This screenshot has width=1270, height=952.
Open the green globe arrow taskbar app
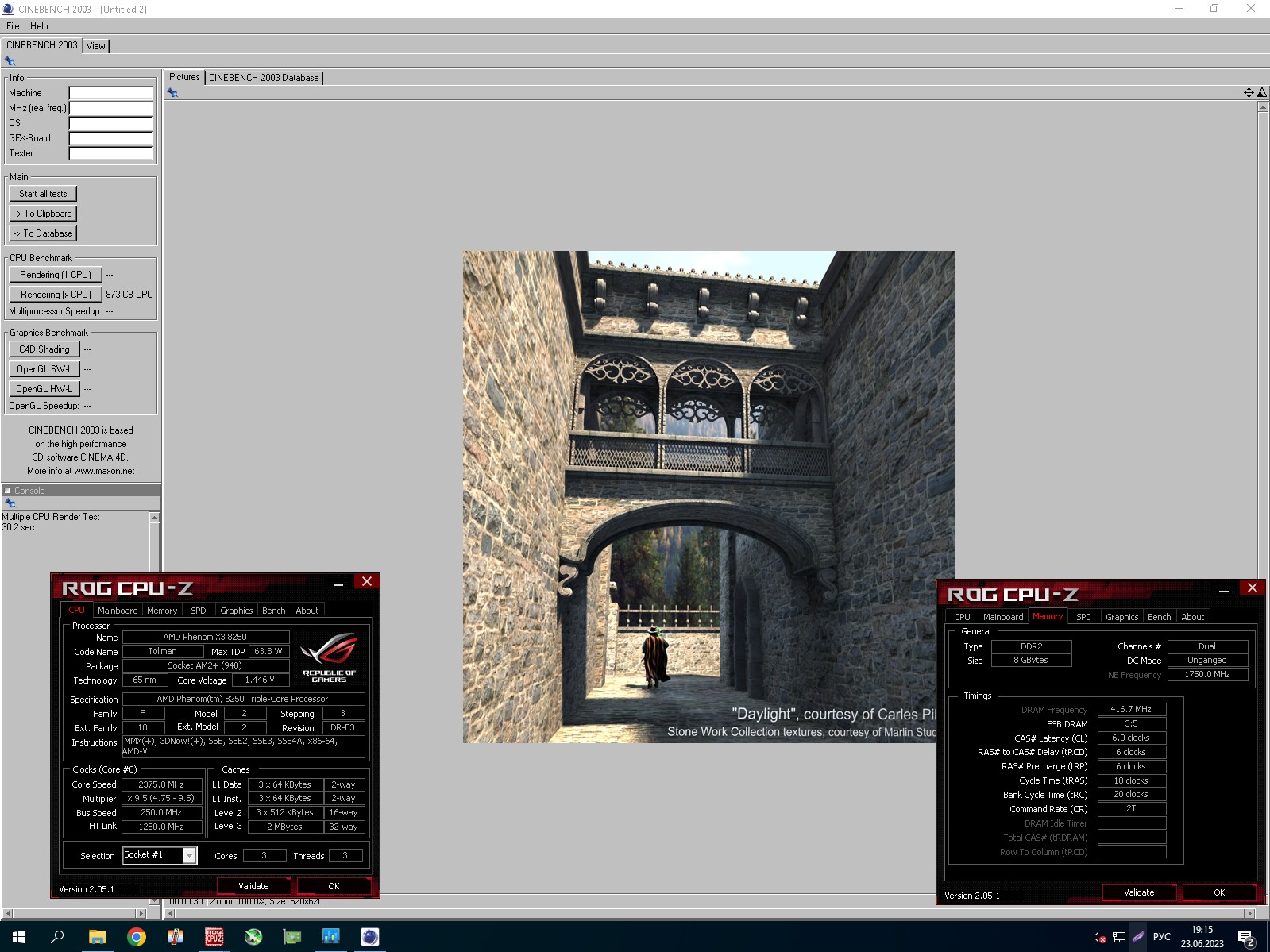pos(253,937)
